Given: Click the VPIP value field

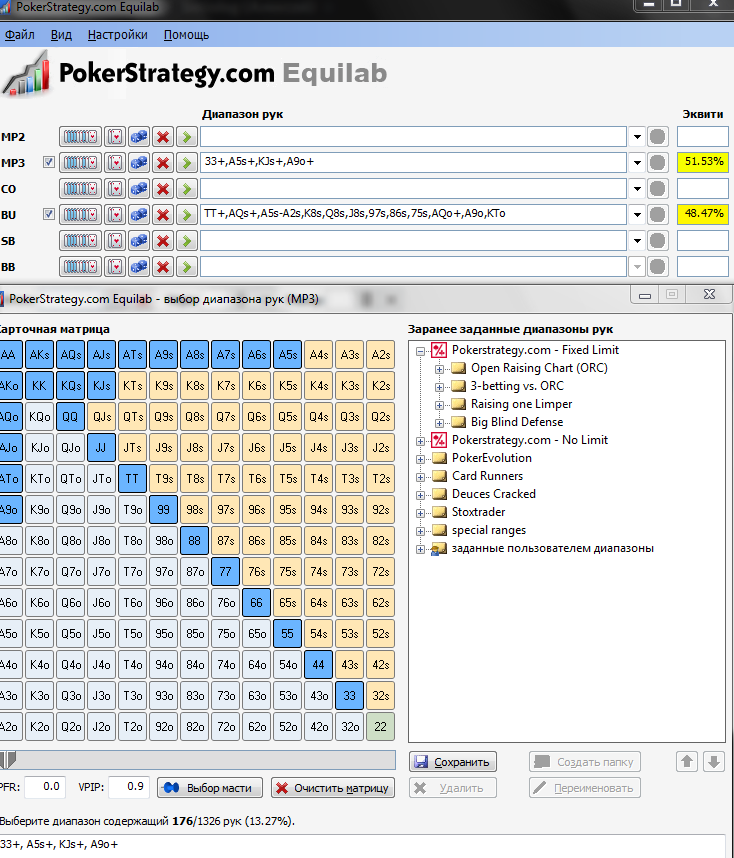Looking at the screenshot, I should coord(129,787).
